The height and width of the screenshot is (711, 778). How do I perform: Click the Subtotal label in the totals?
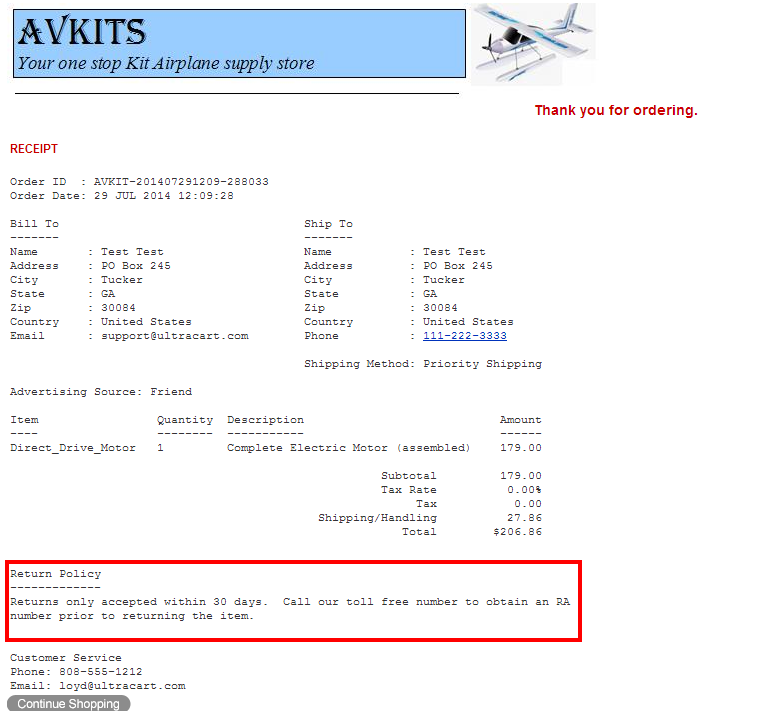pos(409,475)
